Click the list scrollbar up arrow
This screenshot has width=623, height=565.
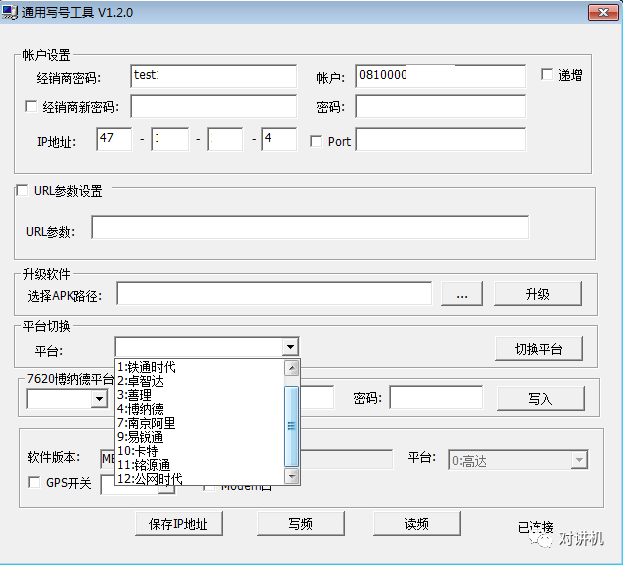pos(292,368)
